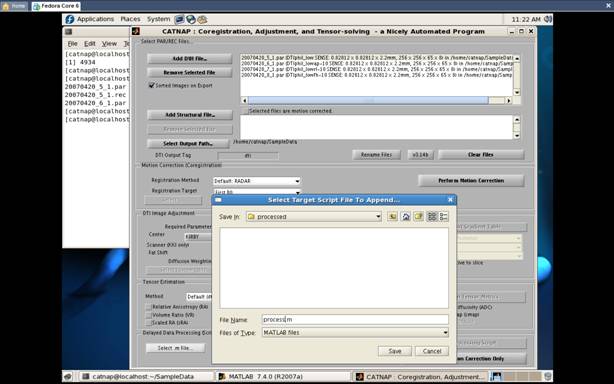Open the Center KIRBY dropdown
The width and height of the screenshot is (614, 384).
pyautogui.click(x=198, y=237)
